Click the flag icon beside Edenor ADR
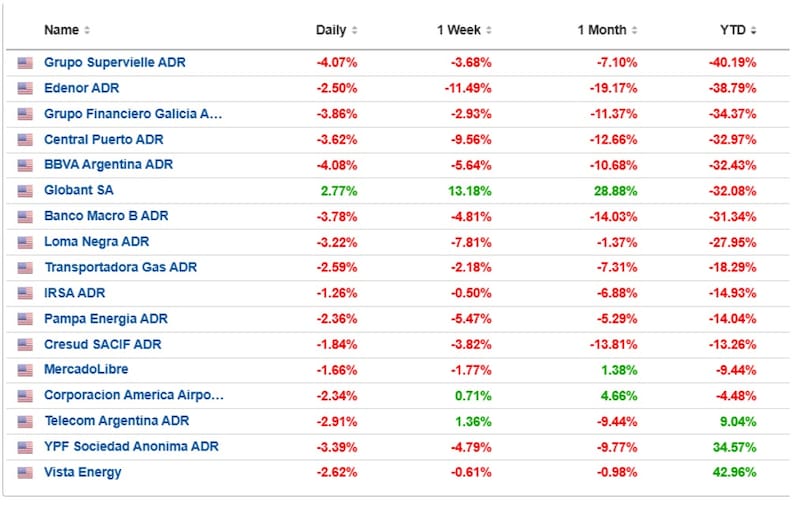The width and height of the screenshot is (800, 506). [24, 88]
